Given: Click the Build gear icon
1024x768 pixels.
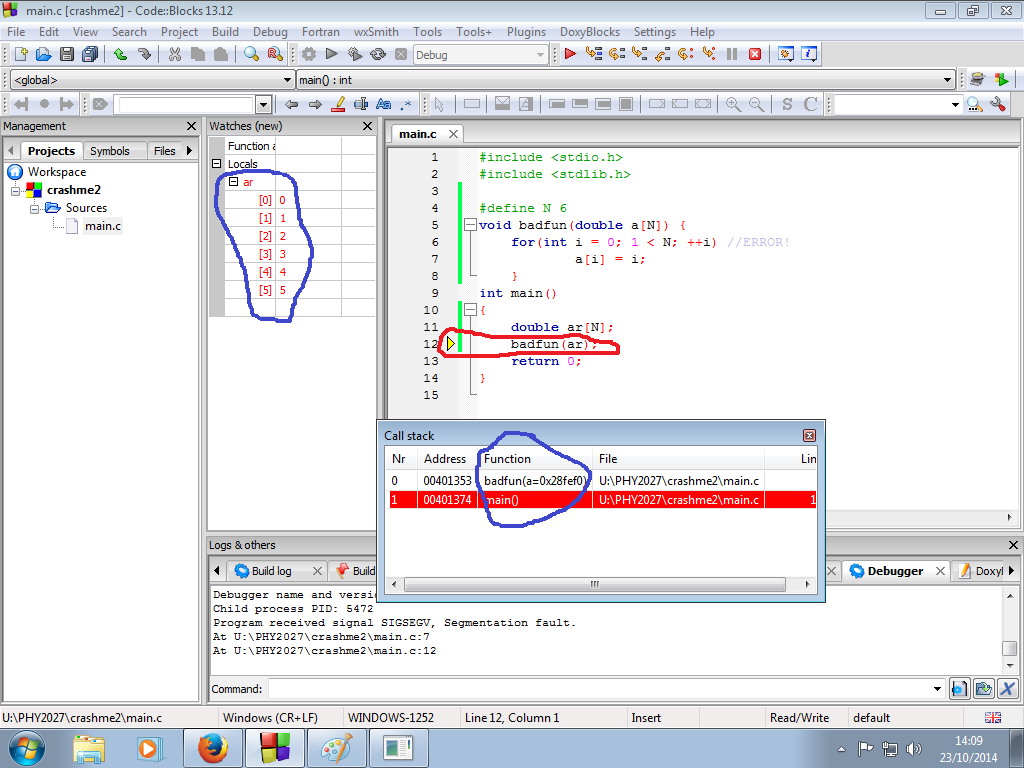Looking at the screenshot, I should [x=308, y=54].
